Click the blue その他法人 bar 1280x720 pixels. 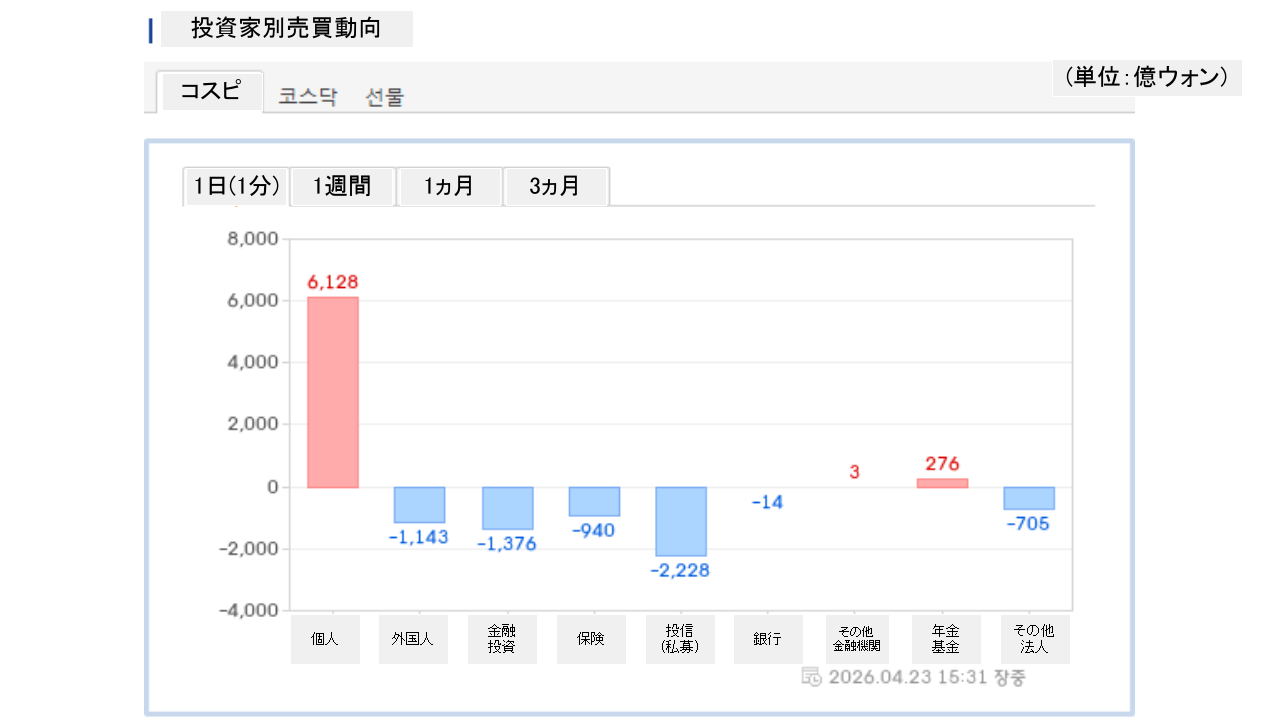1029,498
